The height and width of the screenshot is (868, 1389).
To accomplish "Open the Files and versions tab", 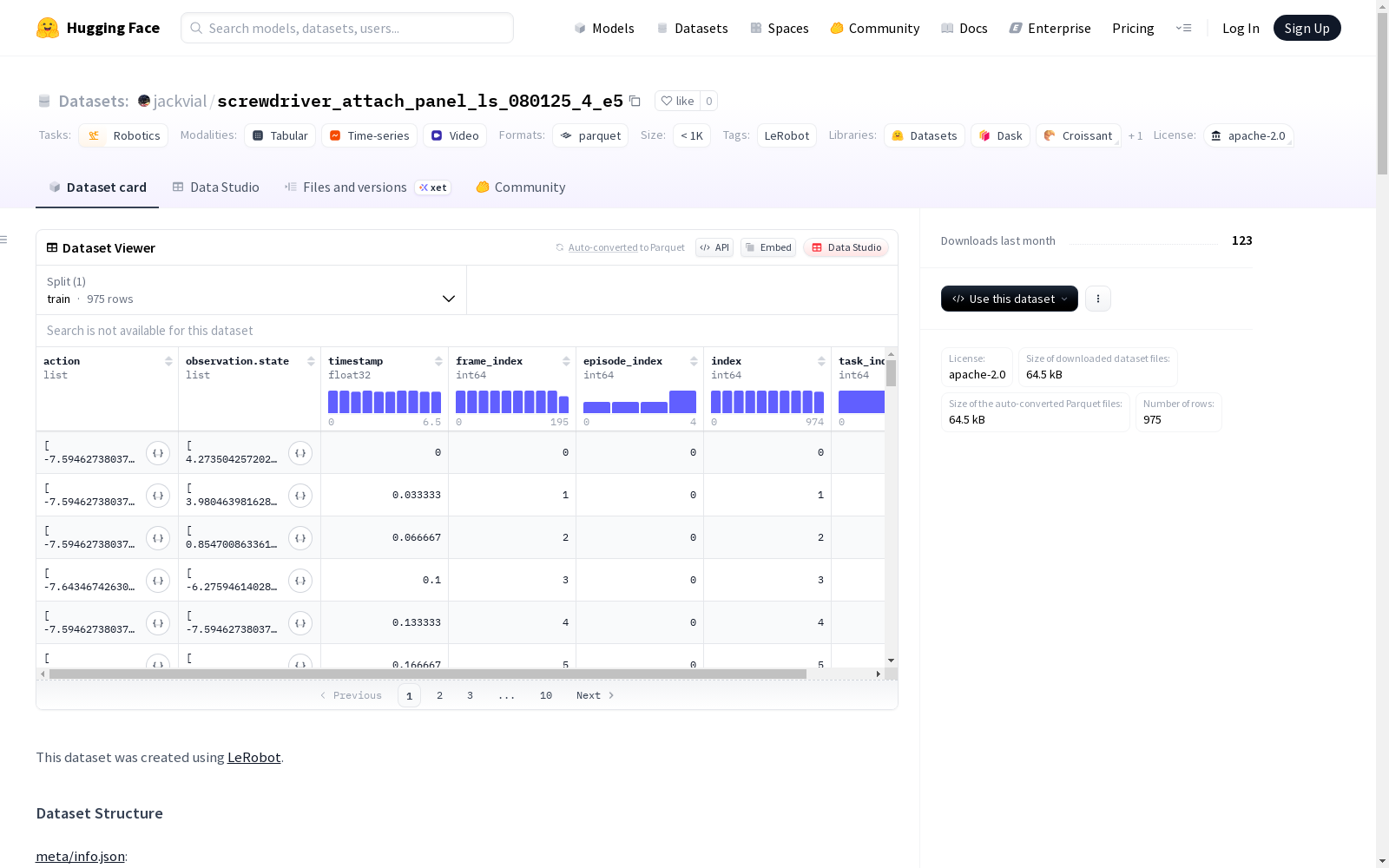I will [367, 187].
